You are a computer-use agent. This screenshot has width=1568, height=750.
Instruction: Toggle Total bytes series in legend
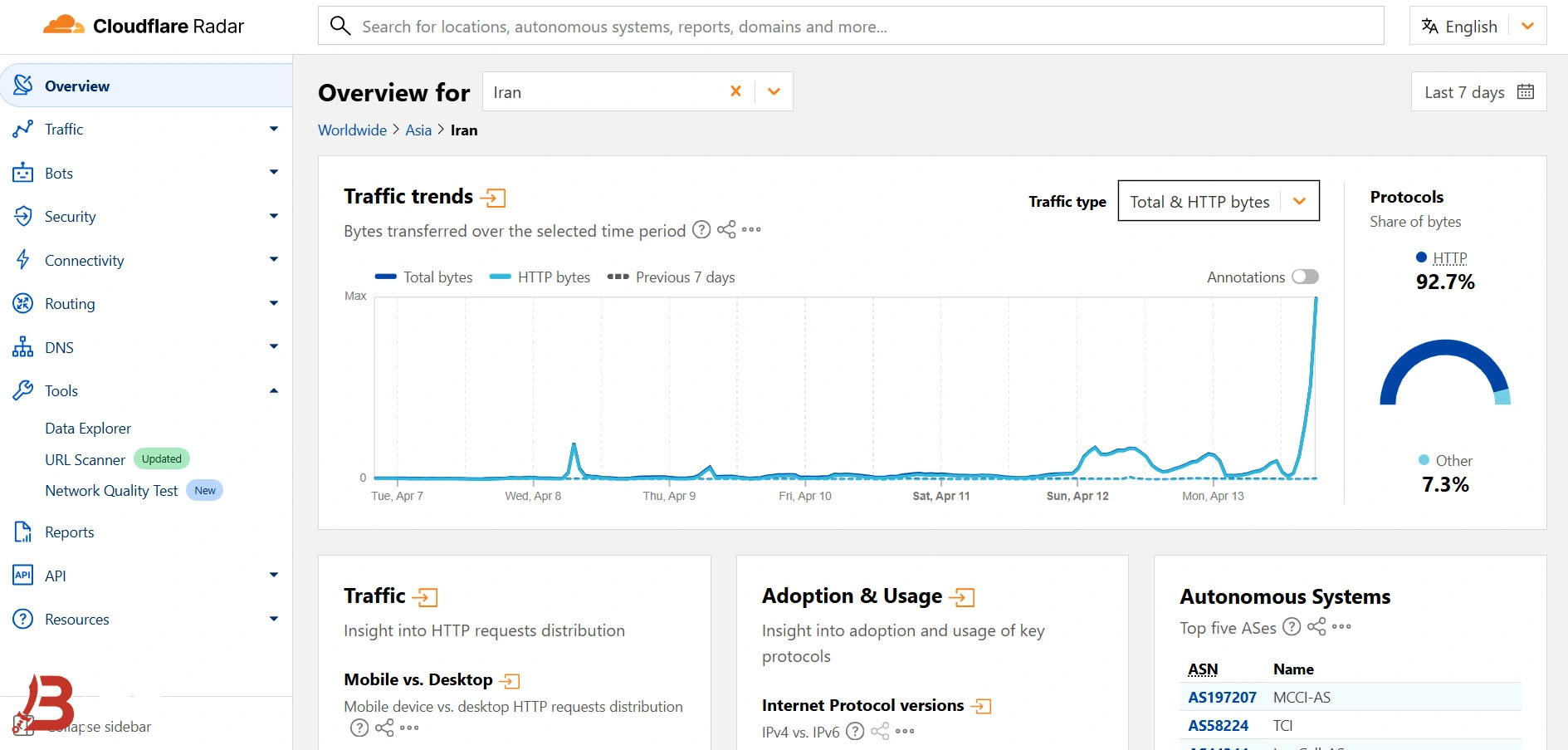423,277
